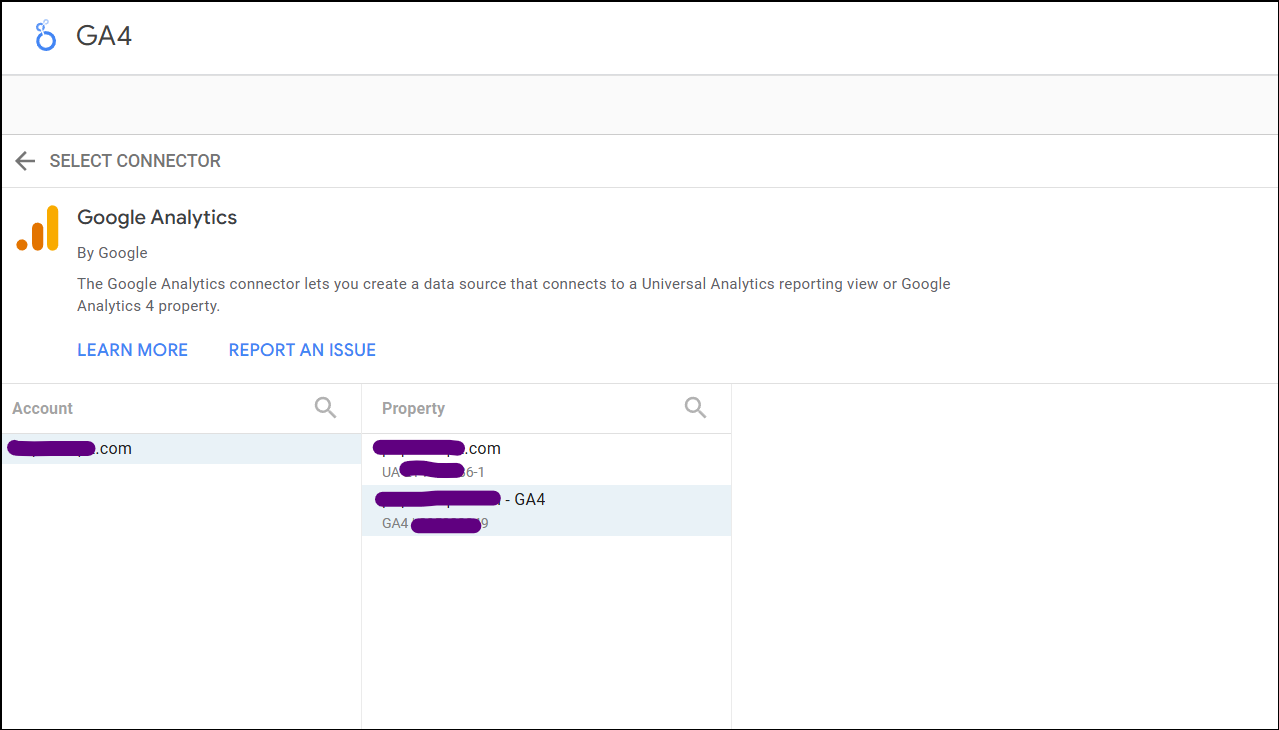Click the GA4 data source title
This screenshot has height=730, width=1279.
click(104, 36)
